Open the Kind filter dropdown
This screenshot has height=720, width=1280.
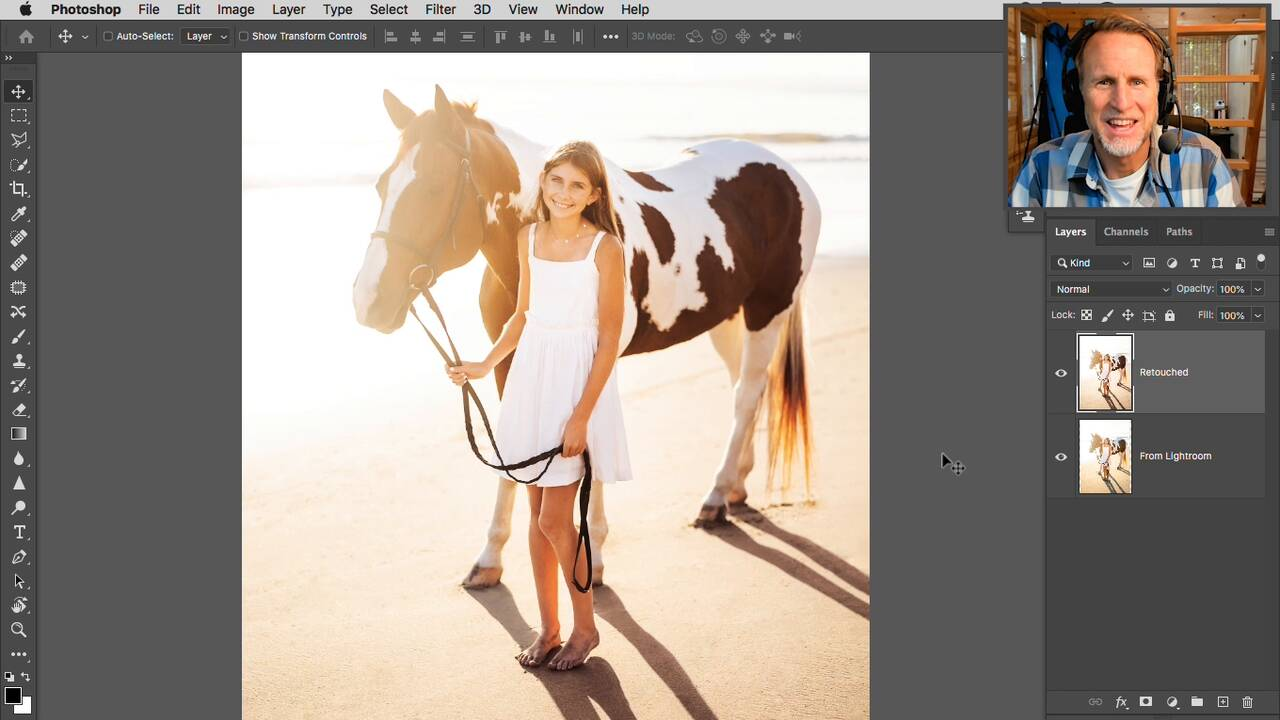pyautogui.click(x=1092, y=263)
